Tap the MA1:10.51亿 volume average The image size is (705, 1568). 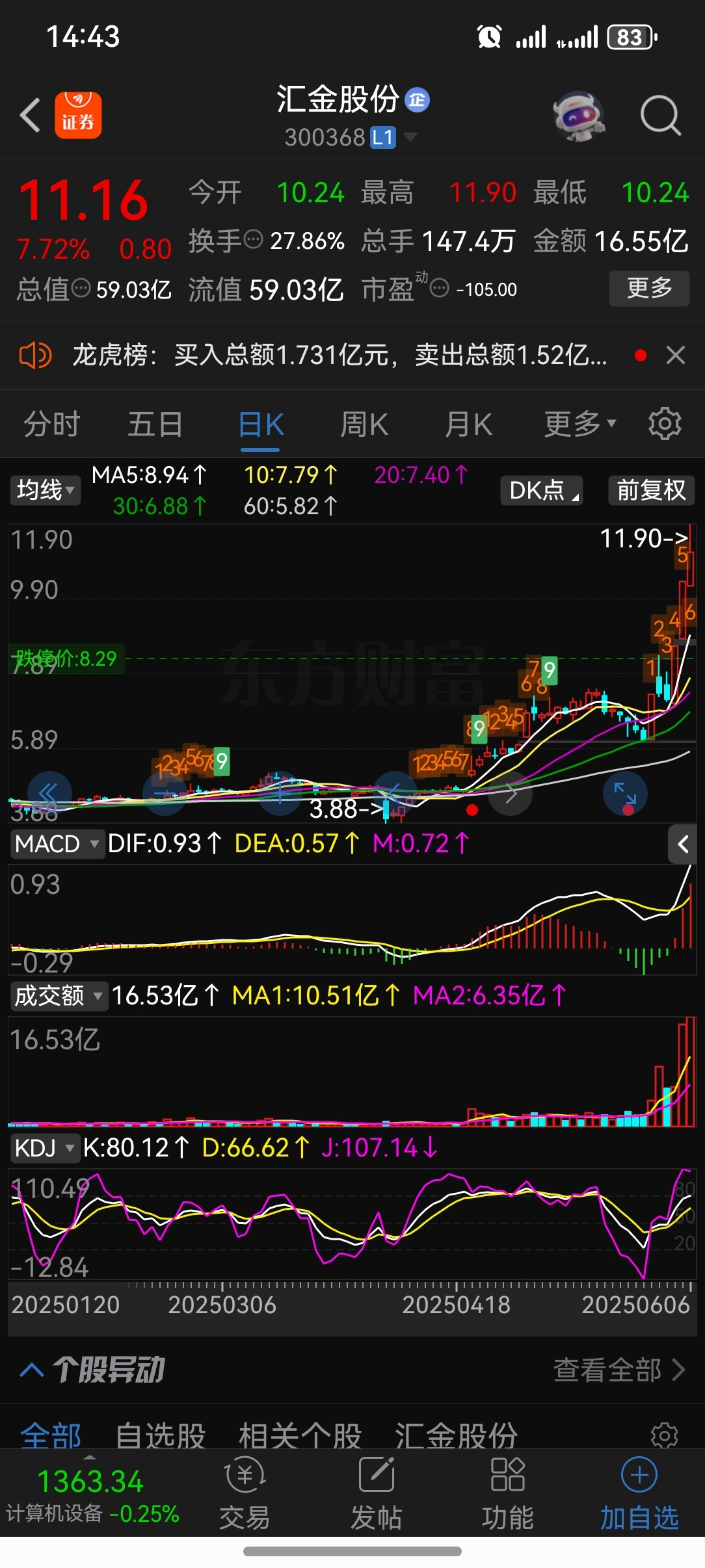point(317,995)
